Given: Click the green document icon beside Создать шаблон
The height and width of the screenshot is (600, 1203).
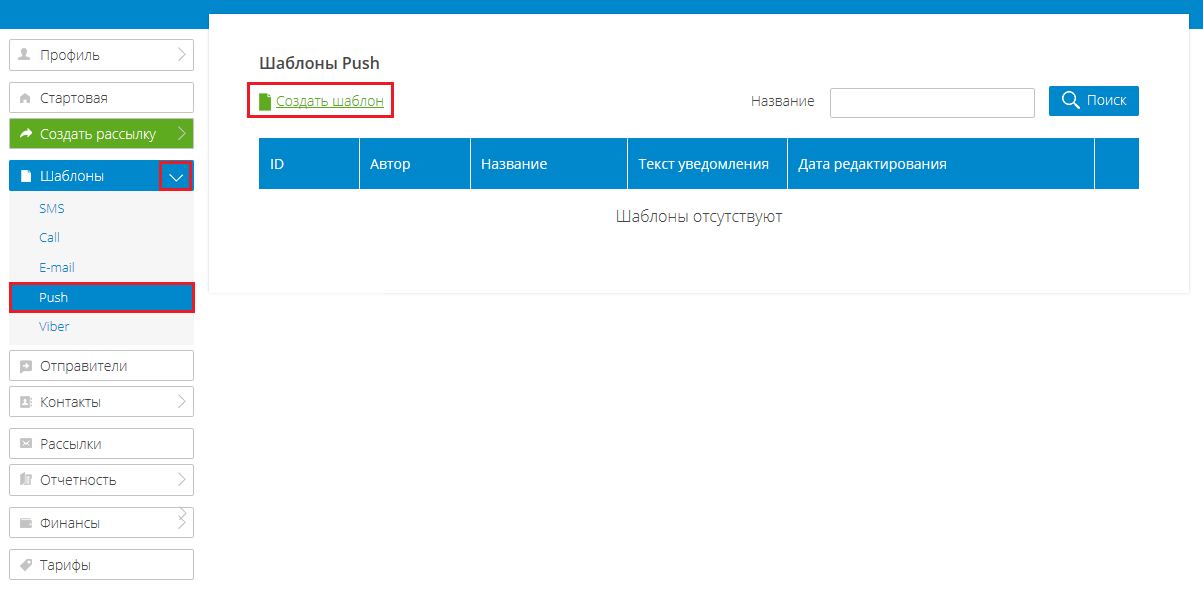Looking at the screenshot, I should (265, 102).
